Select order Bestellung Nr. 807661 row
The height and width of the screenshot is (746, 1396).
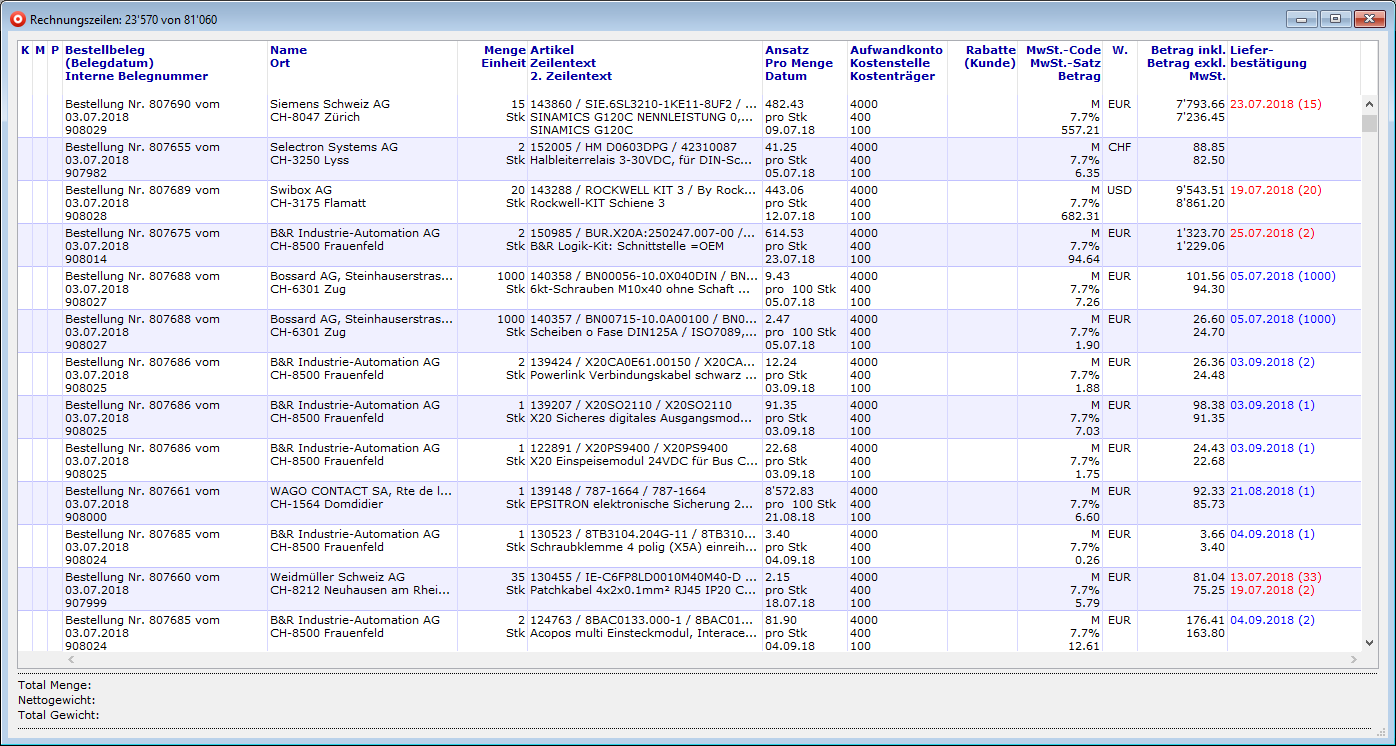point(142,491)
